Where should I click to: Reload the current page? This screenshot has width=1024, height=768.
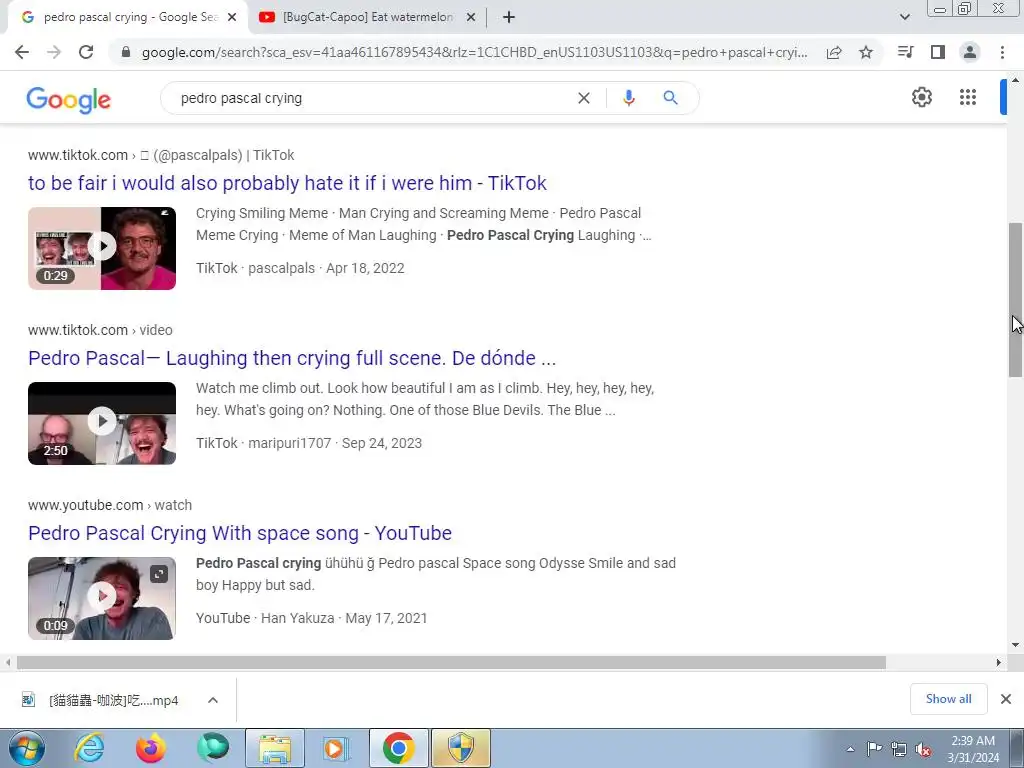pyautogui.click(x=86, y=52)
